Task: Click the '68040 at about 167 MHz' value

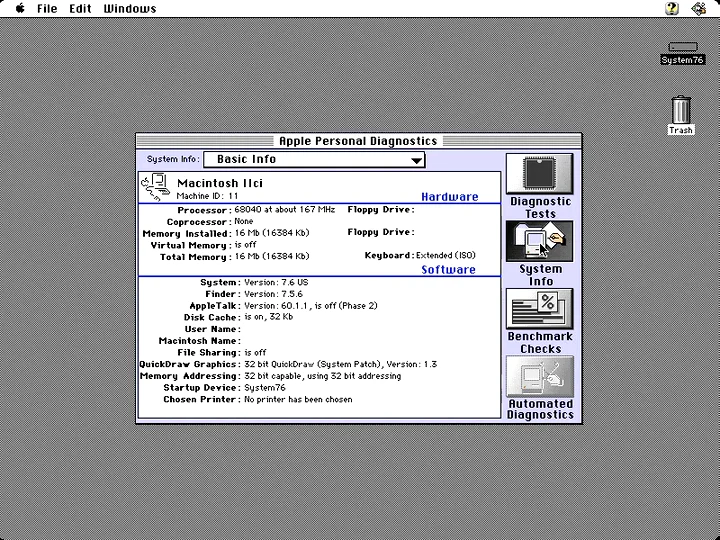Action: click(x=285, y=209)
